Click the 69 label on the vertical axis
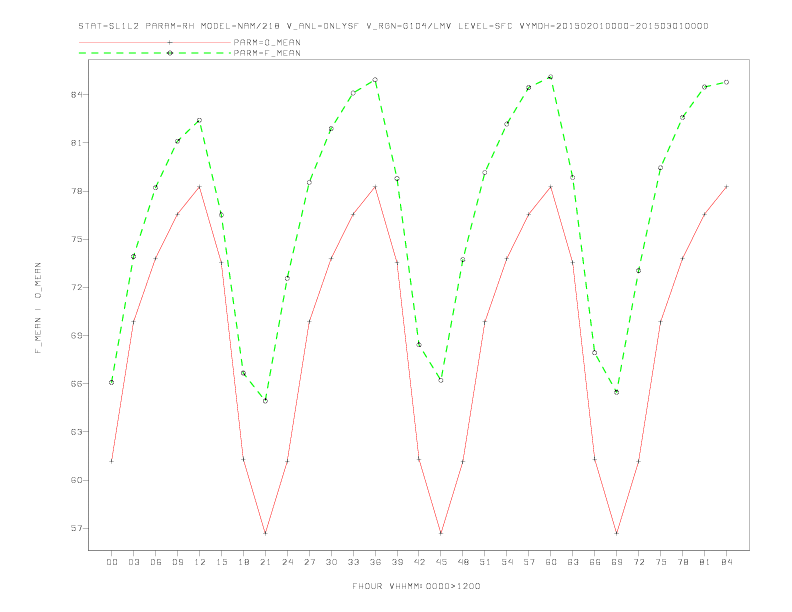The width and height of the screenshot is (792, 612). 76,335
